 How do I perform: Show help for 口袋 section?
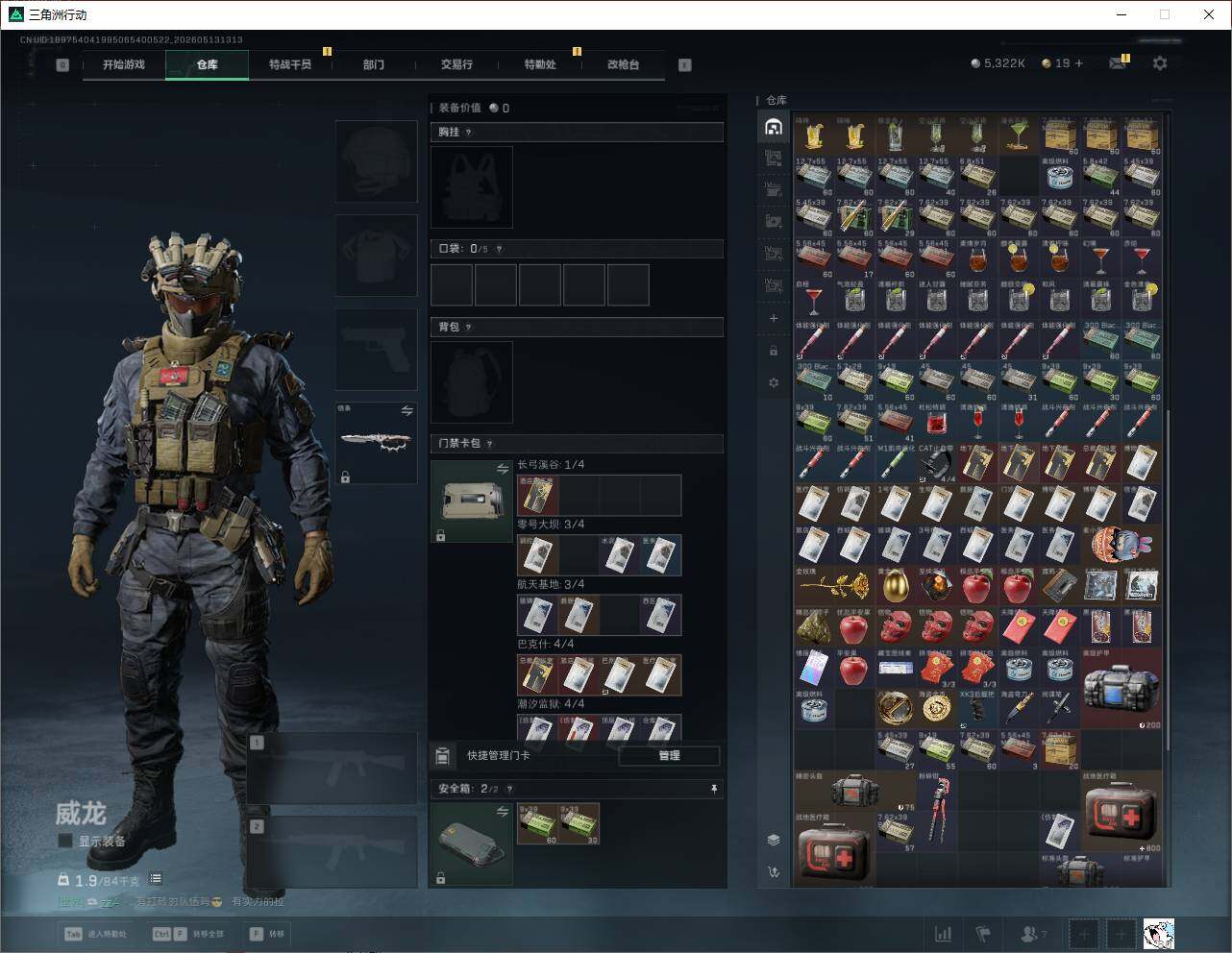pyautogui.click(x=499, y=249)
